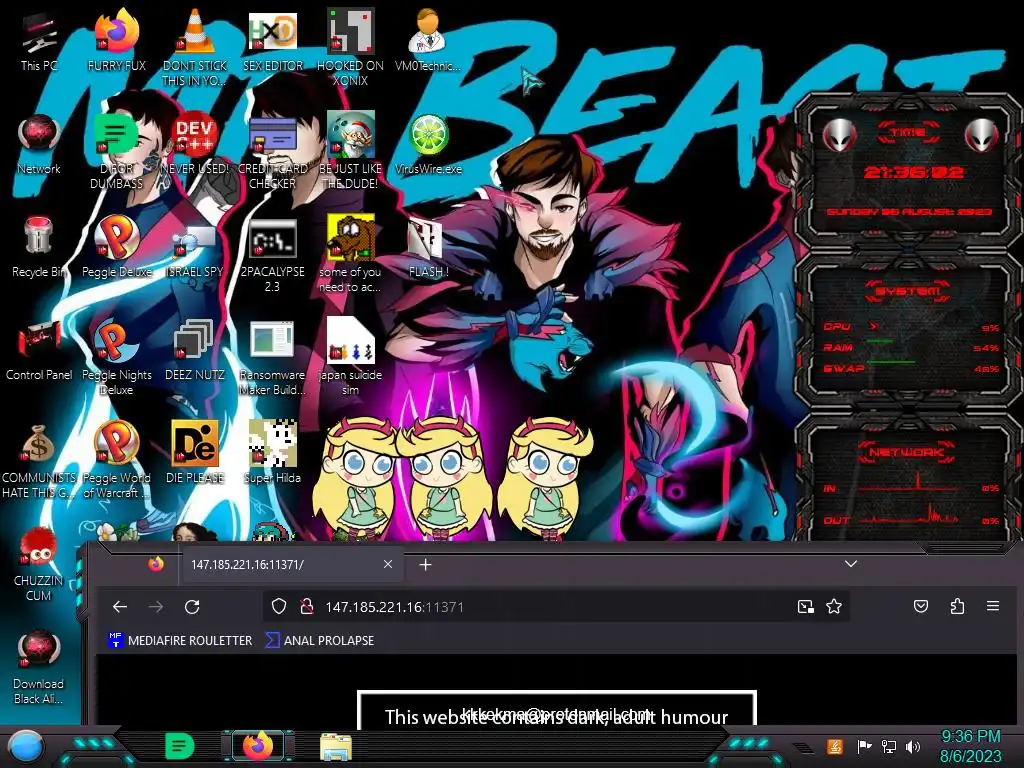
Task: Click the Start orb button
Action: (x=26, y=746)
